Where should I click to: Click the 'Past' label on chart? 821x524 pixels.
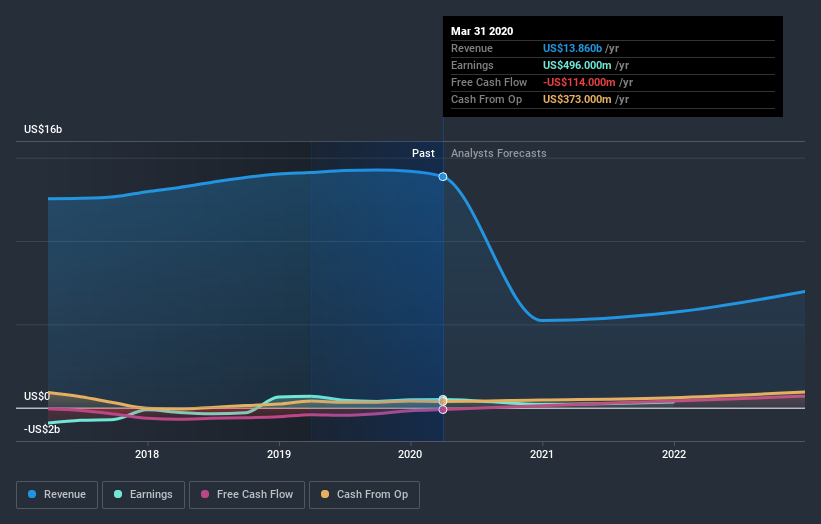(x=423, y=153)
